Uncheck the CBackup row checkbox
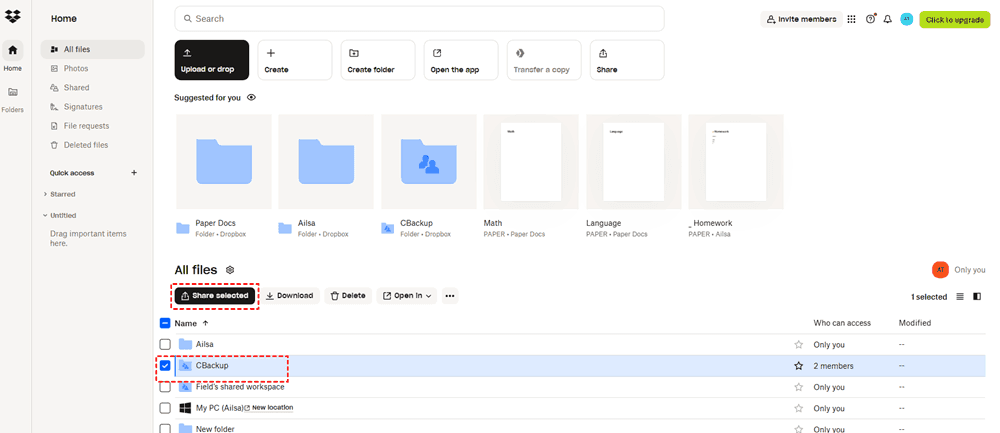This screenshot has height=433, width=1000. click(165, 366)
